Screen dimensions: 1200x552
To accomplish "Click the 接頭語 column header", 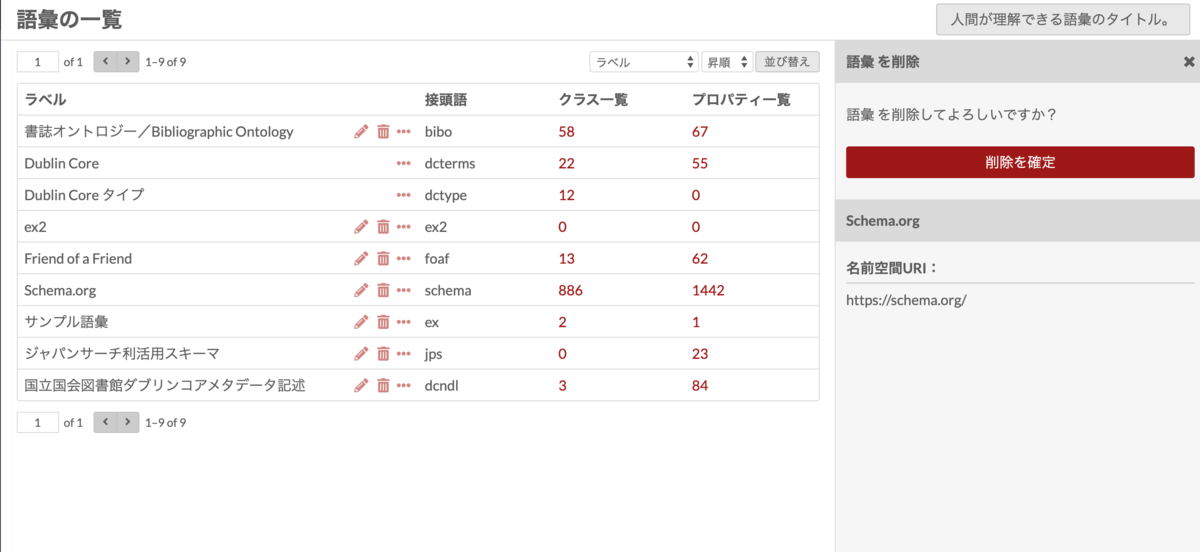I will point(446,99).
